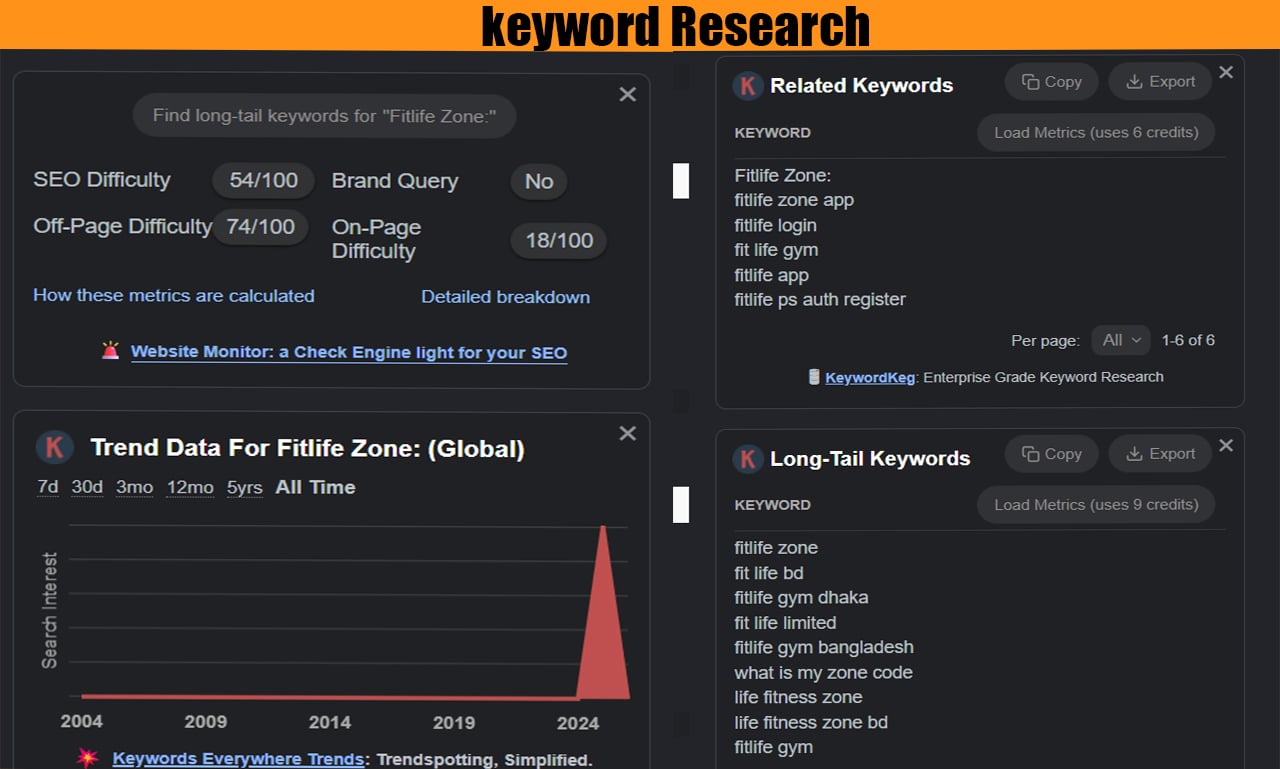Select long-tail keyword 'fitlife gym bangladesh'
Viewport: 1280px width, 769px height.
pos(824,648)
